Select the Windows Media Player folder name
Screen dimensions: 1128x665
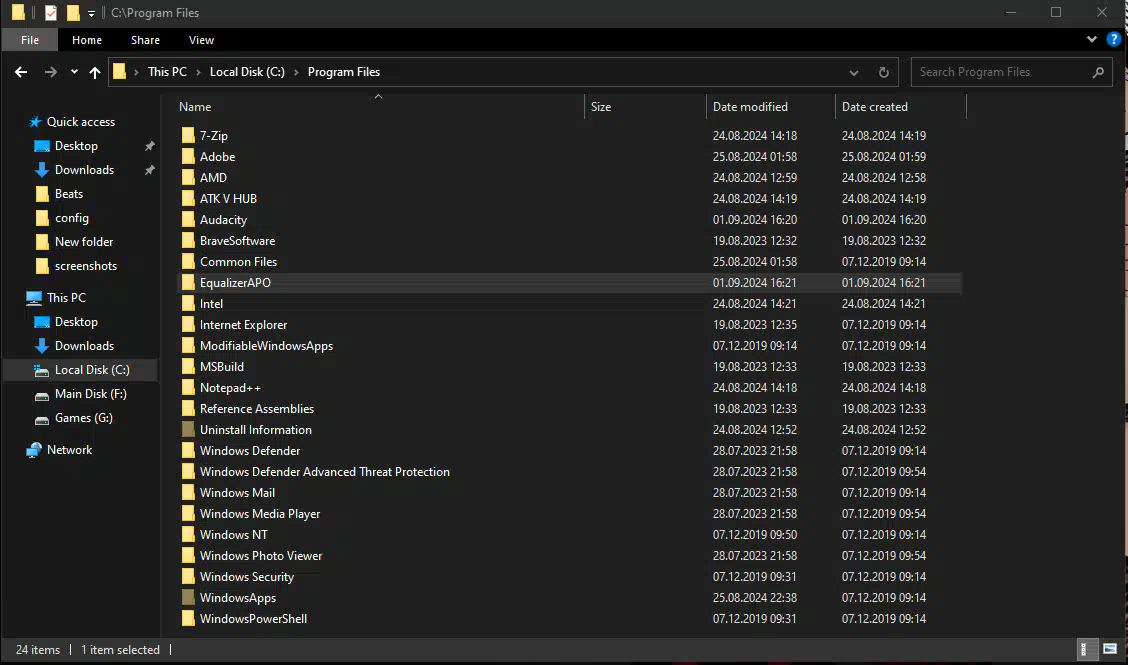coord(260,514)
